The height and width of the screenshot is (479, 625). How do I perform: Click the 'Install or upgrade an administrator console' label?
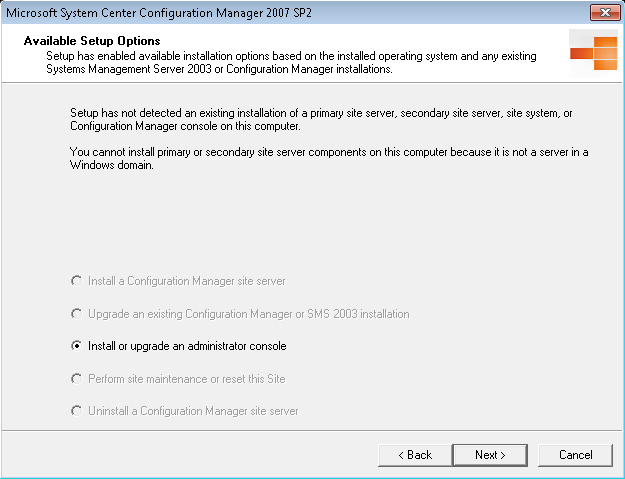187,346
